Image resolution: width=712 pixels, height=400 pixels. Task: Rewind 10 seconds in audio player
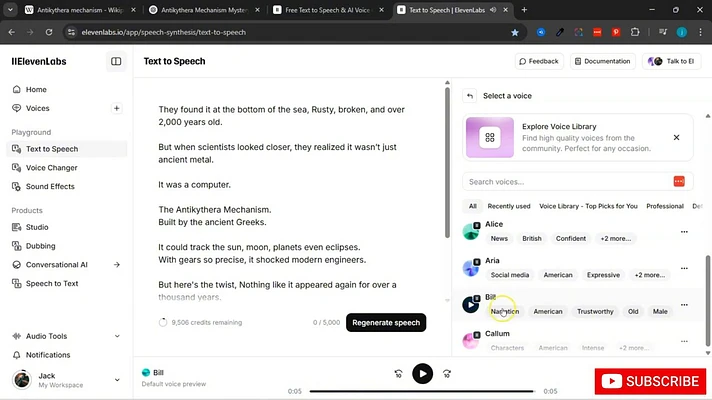coord(398,374)
